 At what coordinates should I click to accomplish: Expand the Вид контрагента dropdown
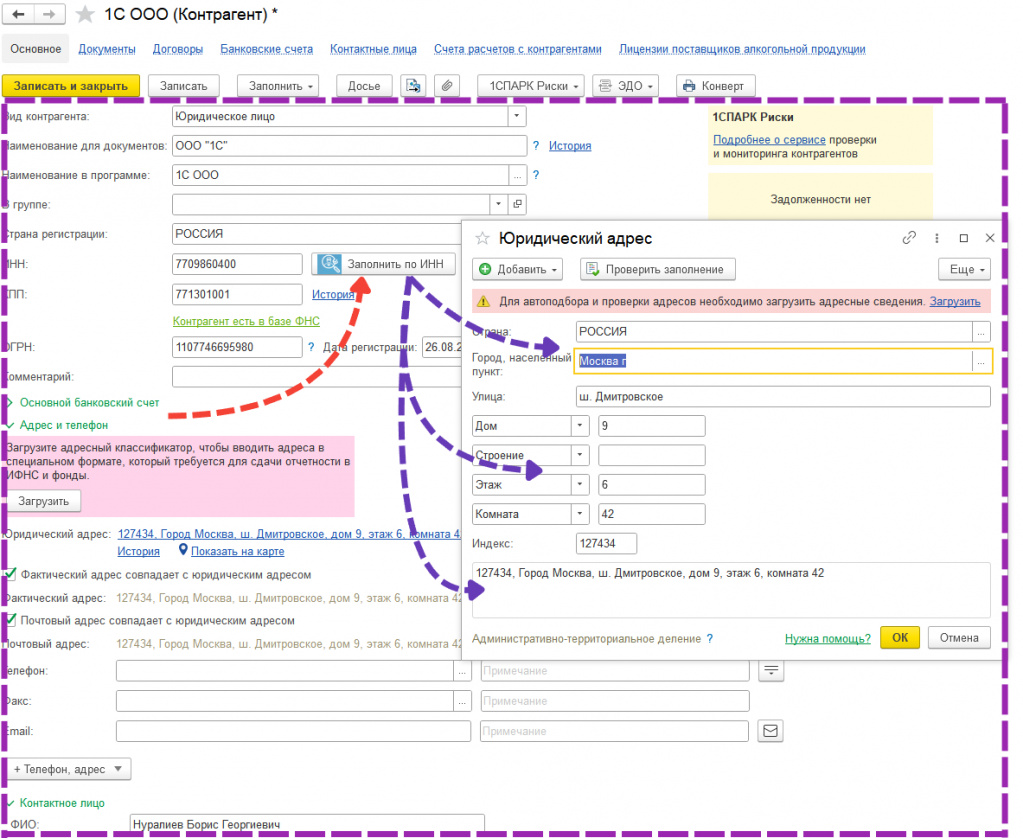(517, 116)
